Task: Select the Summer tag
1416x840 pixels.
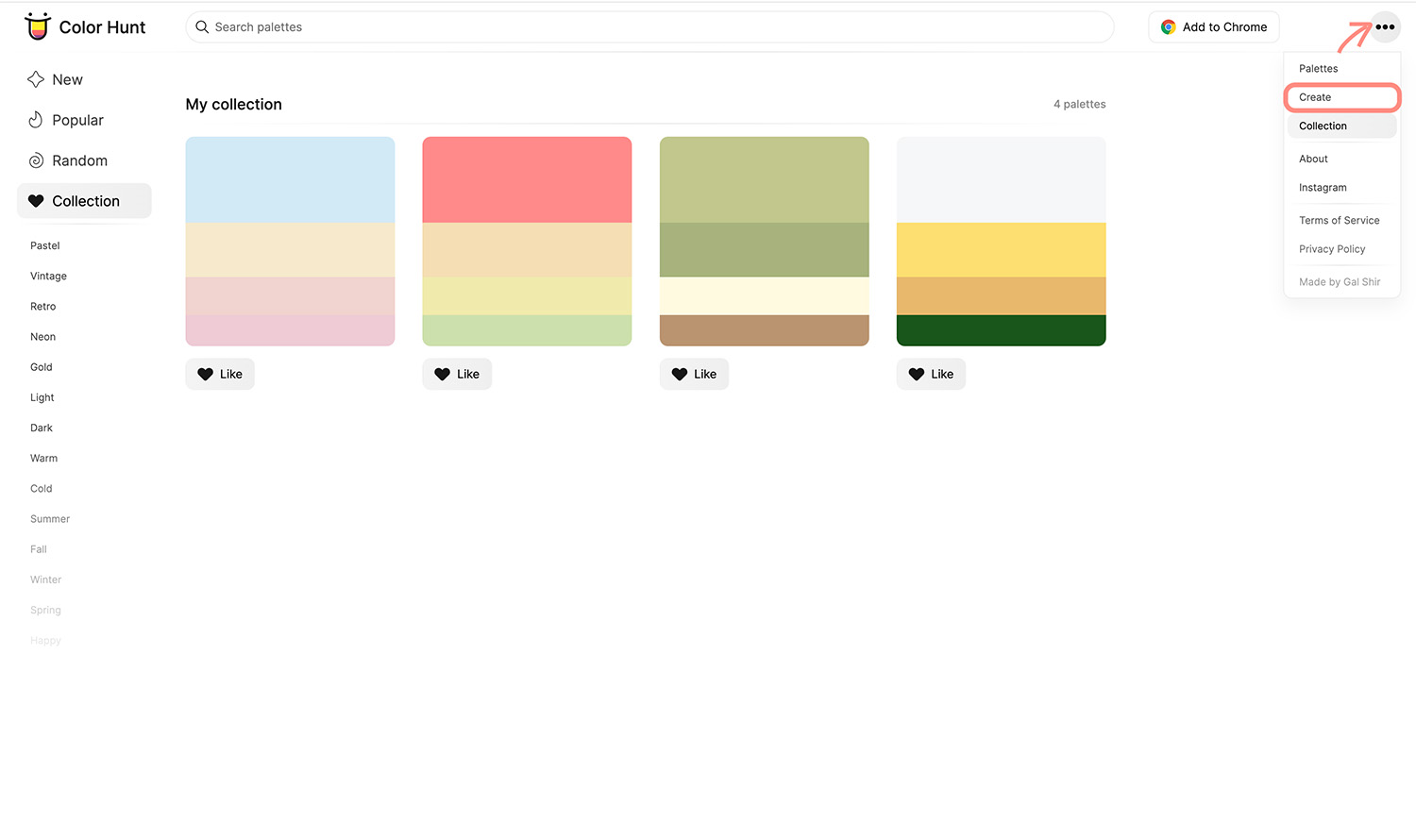Action: [50, 519]
